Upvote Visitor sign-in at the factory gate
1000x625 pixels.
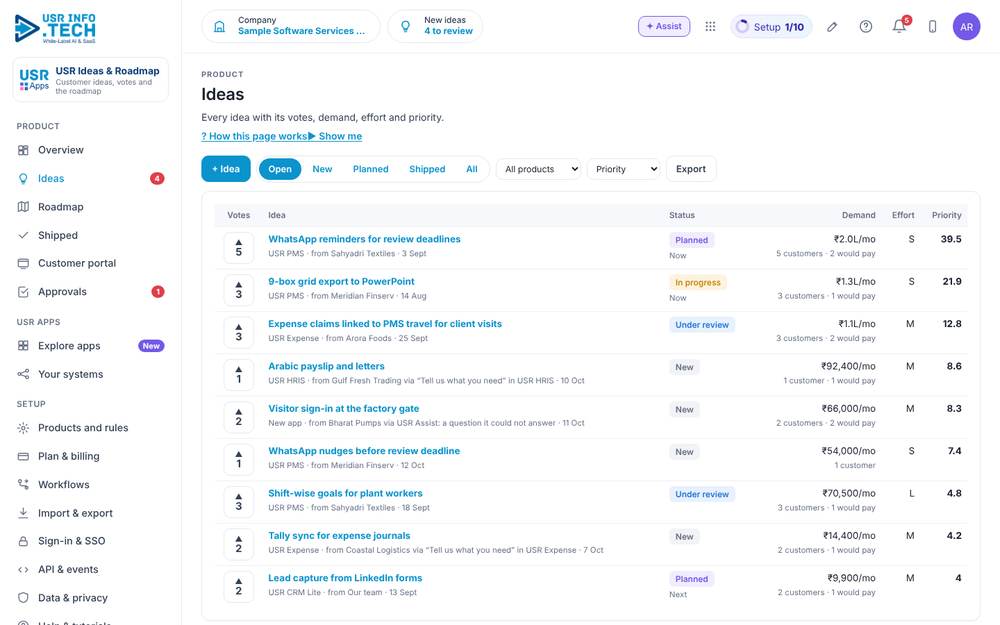pyautogui.click(x=239, y=416)
